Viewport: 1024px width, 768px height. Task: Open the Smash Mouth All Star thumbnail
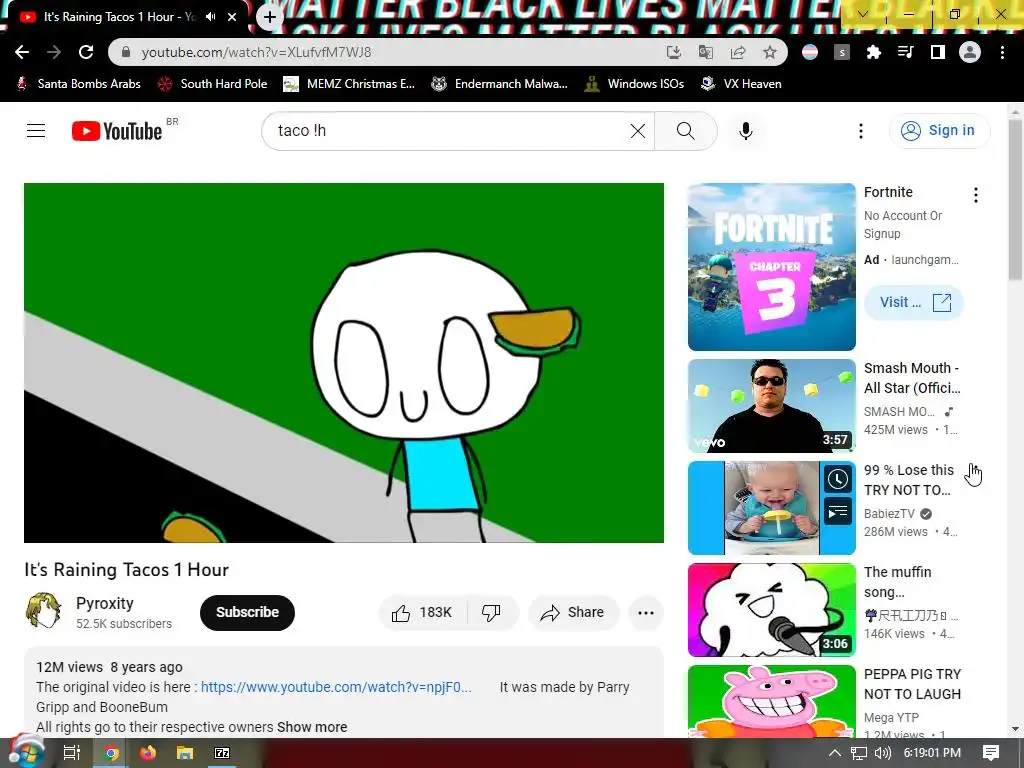coord(771,406)
